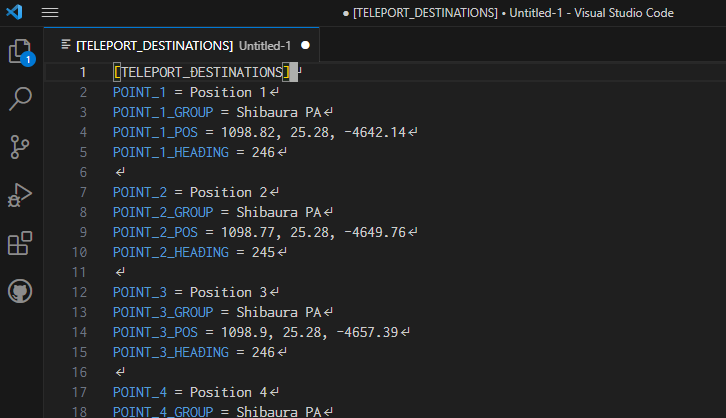The width and height of the screenshot is (726, 418).
Task: Click the POINT_4_GROUP key on line 18
Action: 163,412
